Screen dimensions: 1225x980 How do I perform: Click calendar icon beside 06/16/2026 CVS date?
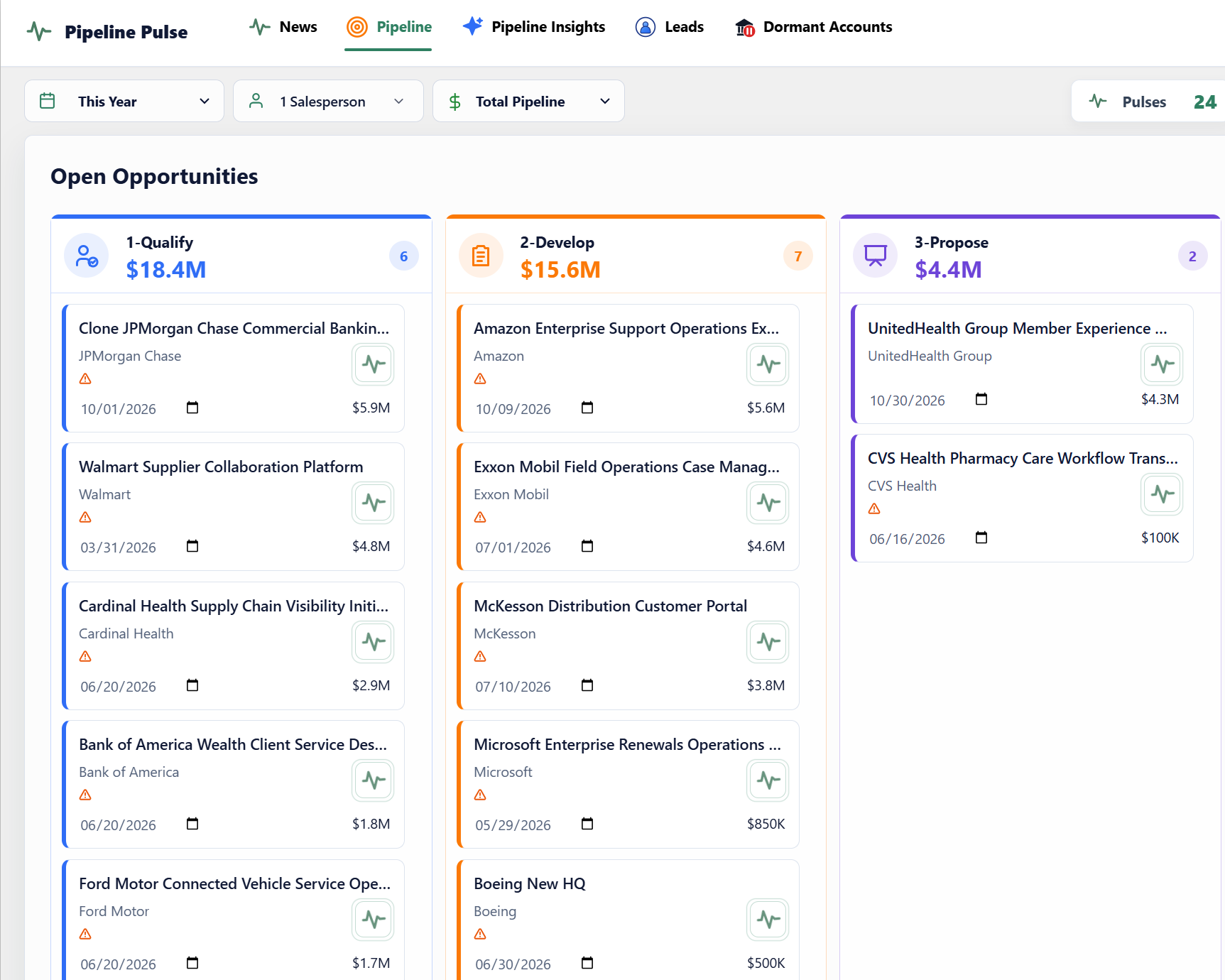[x=981, y=538]
